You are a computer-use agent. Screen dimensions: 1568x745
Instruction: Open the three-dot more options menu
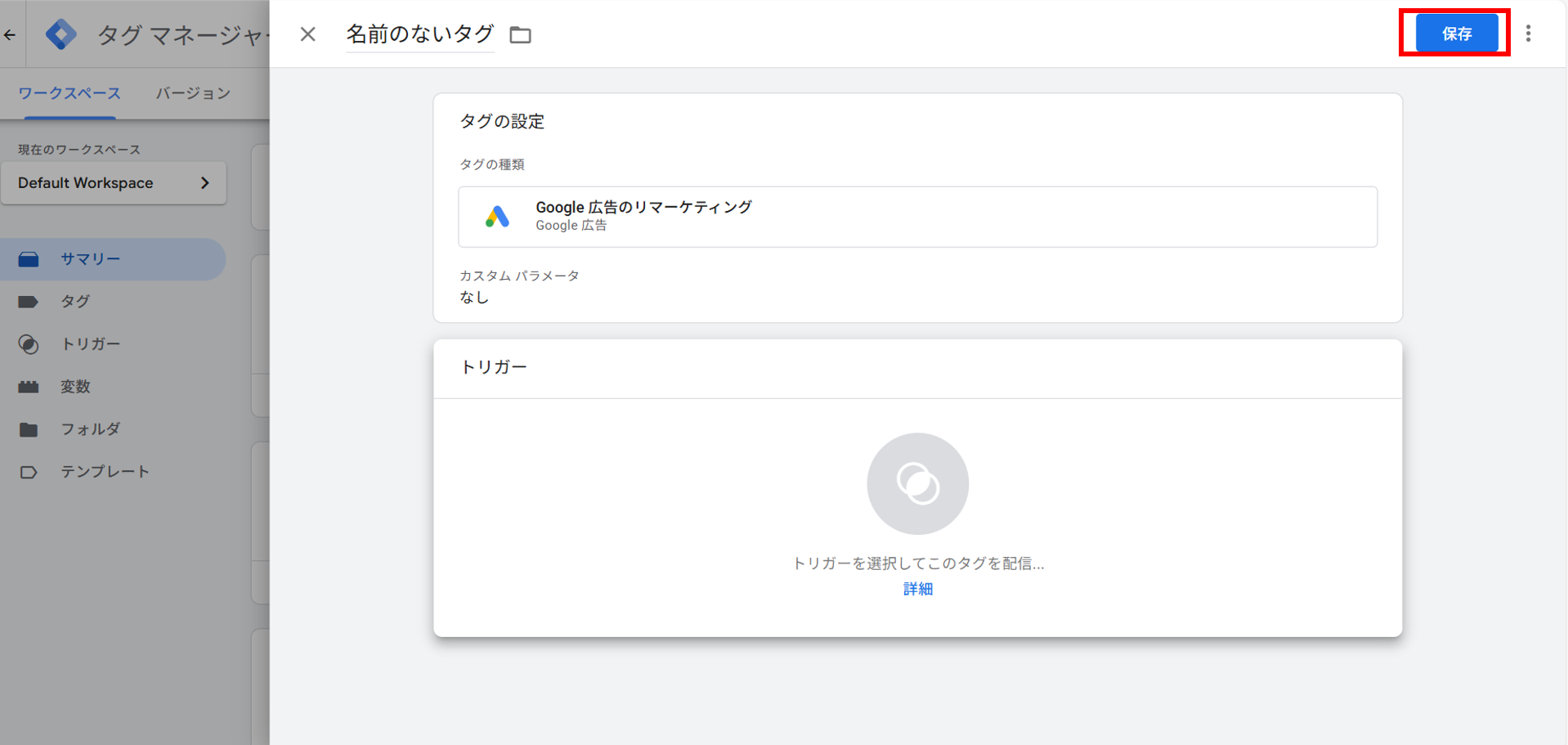pos(1528,34)
